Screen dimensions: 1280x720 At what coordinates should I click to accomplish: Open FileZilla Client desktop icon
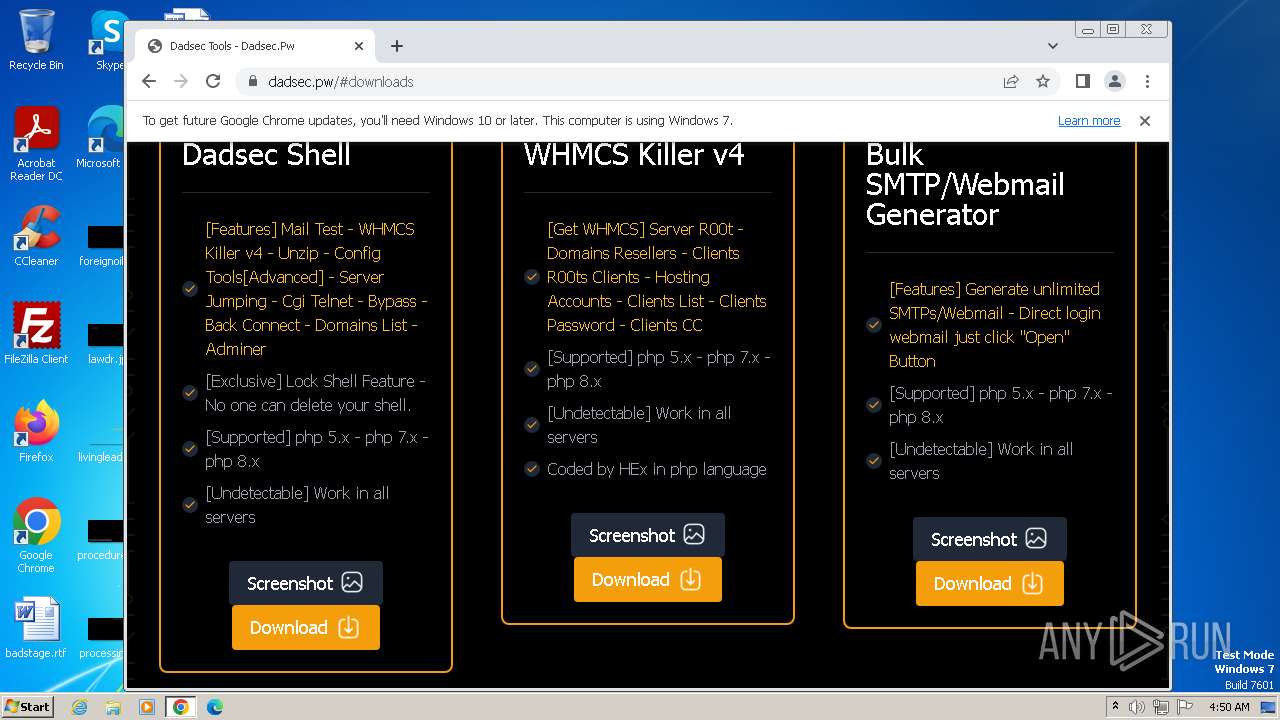(36, 334)
